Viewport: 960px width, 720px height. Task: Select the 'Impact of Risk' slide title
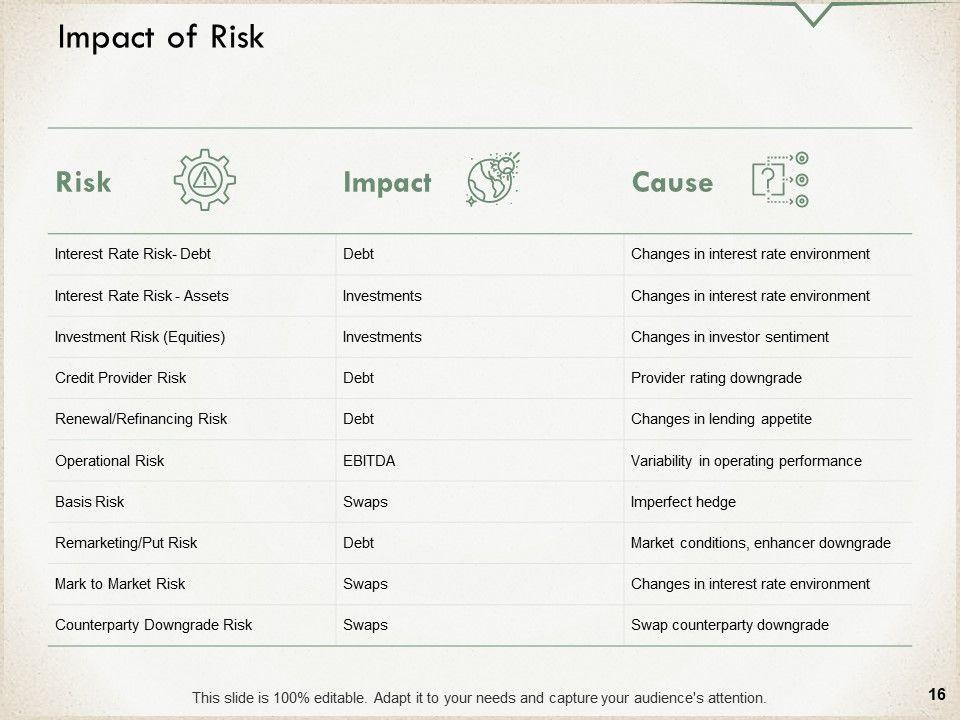(x=161, y=37)
